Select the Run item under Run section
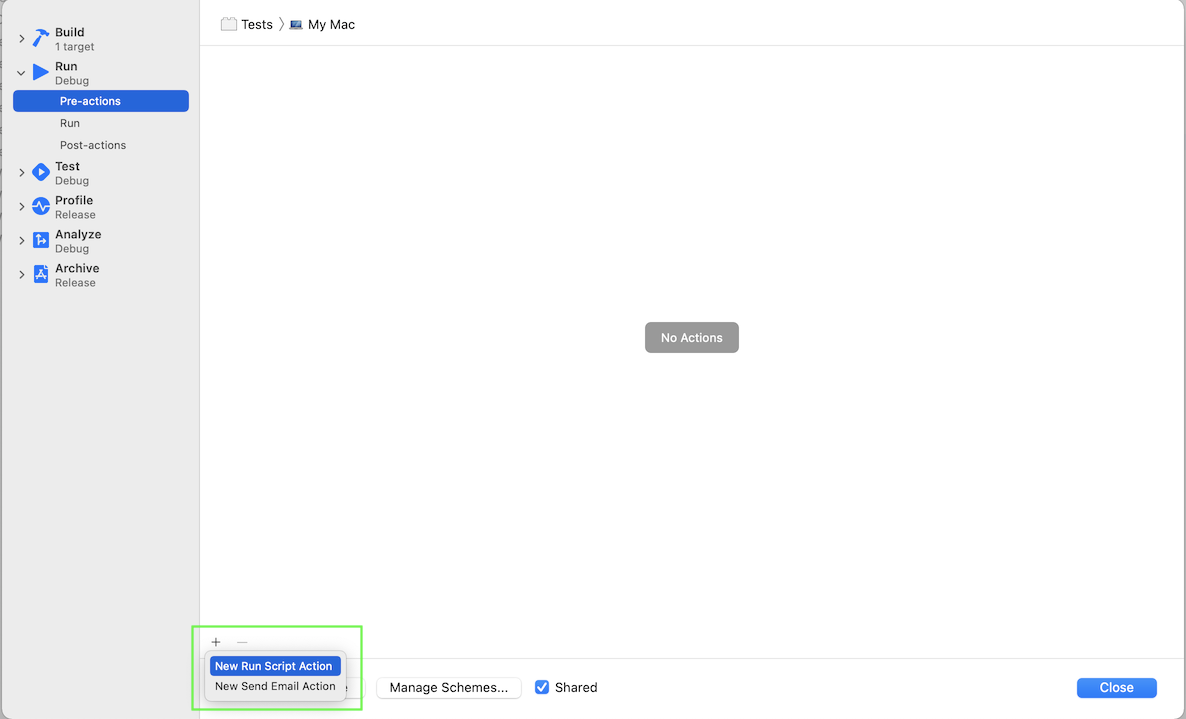This screenshot has width=1186, height=719. pyautogui.click(x=70, y=123)
